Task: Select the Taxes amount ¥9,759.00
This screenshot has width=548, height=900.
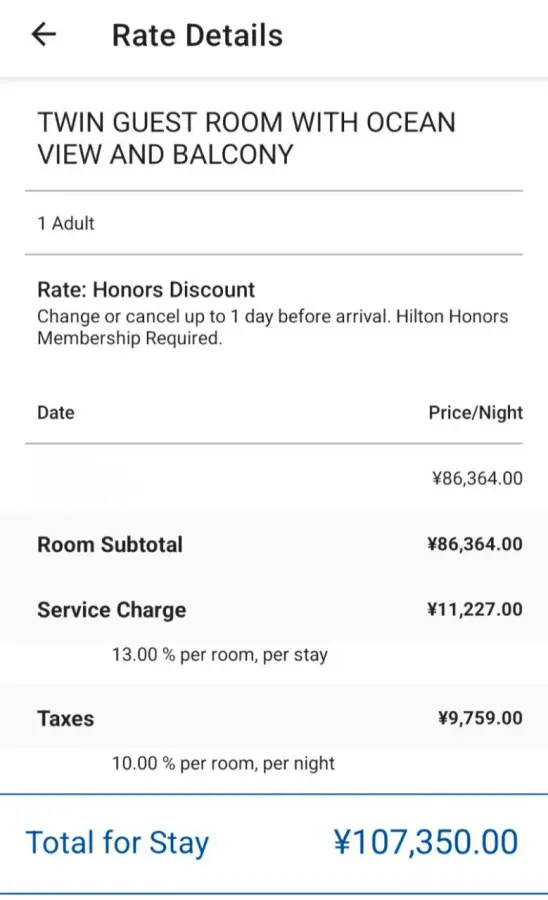Action: click(480, 718)
